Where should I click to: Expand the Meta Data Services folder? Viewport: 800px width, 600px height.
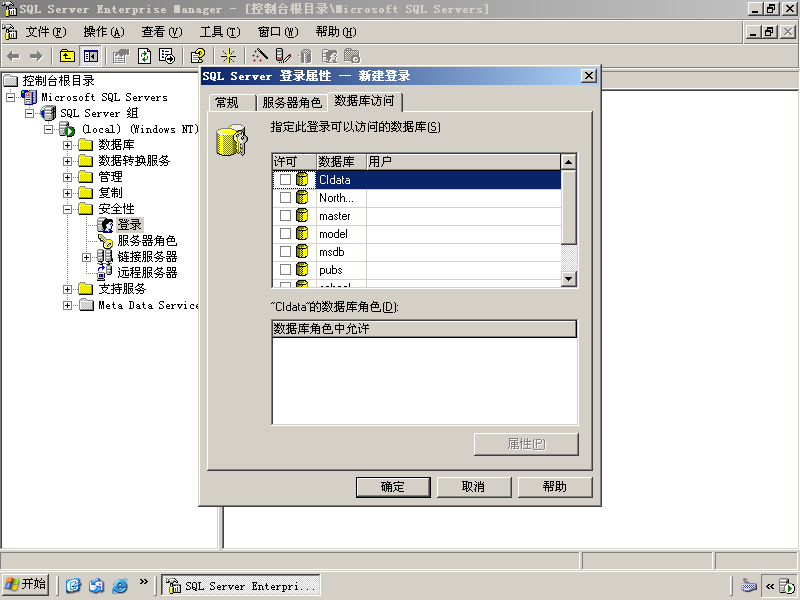pyautogui.click(x=67, y=305)
